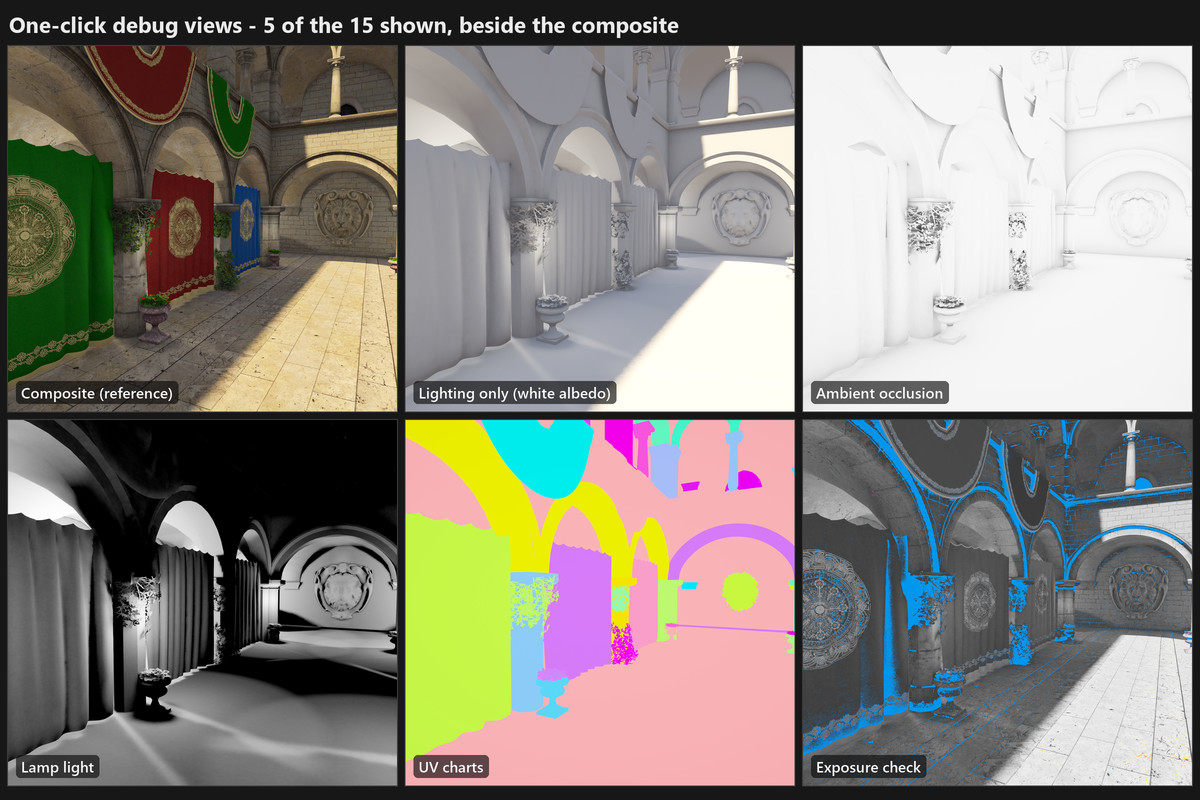
Task: Click the "Ambient occlusion" caption label
Action: tap(879, 393)
